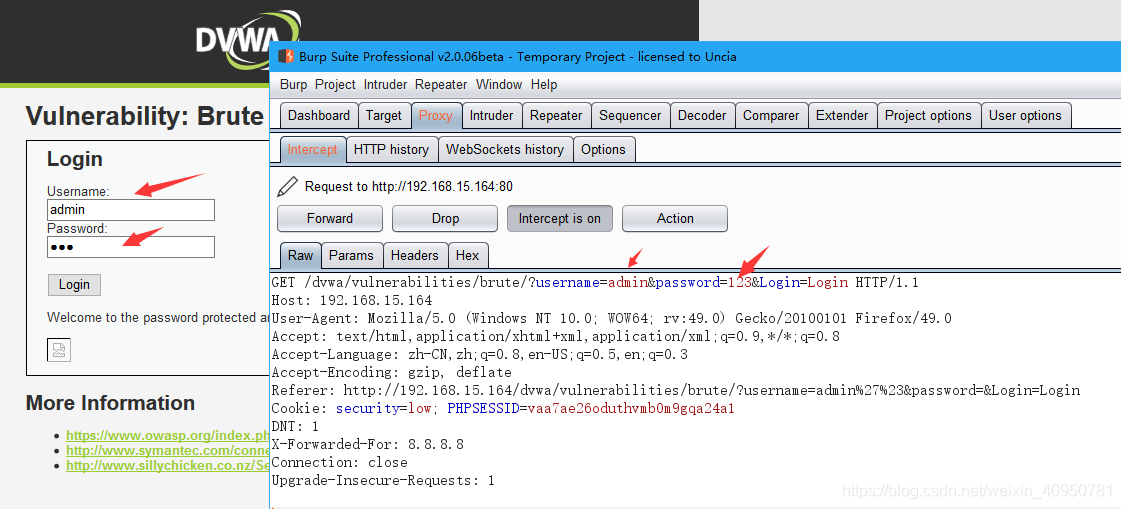Click the 'Host: 192.168.15.164' header line
The image size is (1121, 509).
352,300
